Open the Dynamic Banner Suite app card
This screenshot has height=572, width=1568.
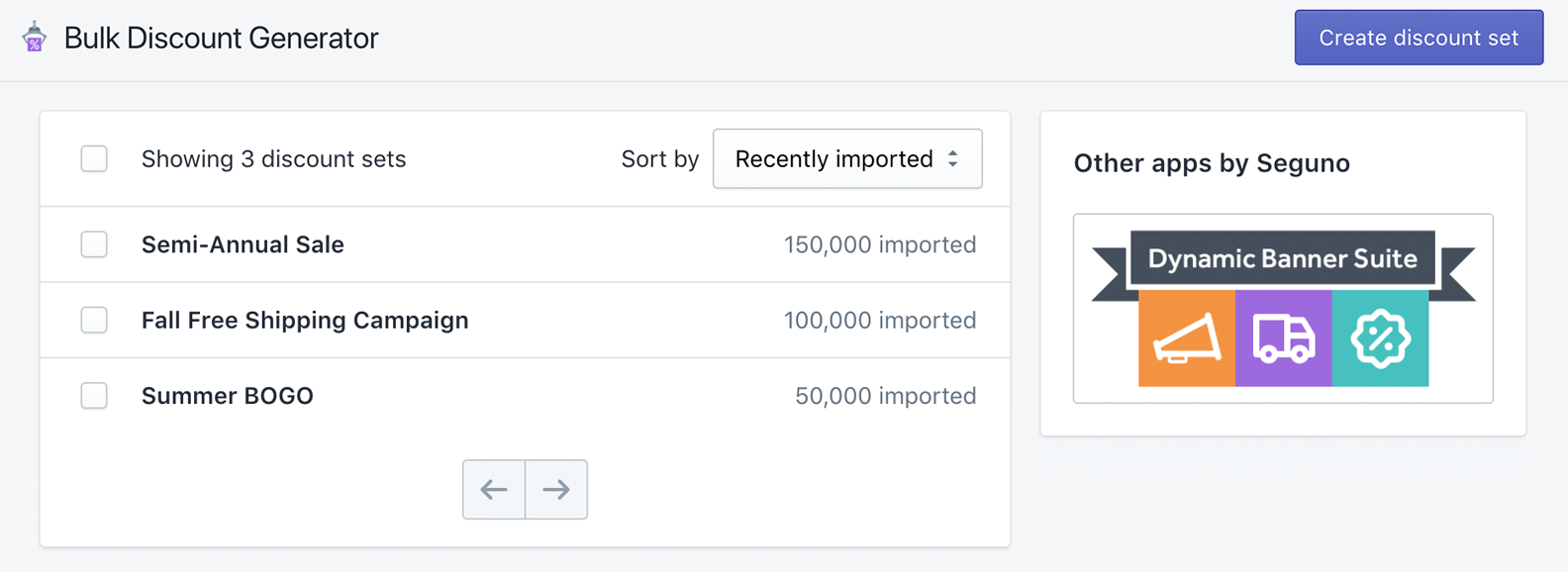click(1283, 309)
